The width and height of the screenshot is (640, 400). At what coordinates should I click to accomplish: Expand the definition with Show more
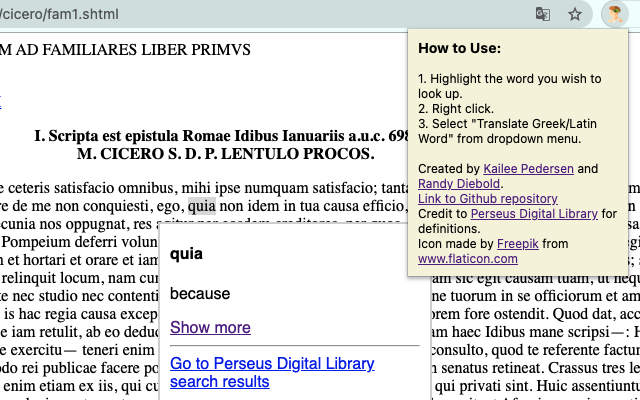tap(210, 327)
